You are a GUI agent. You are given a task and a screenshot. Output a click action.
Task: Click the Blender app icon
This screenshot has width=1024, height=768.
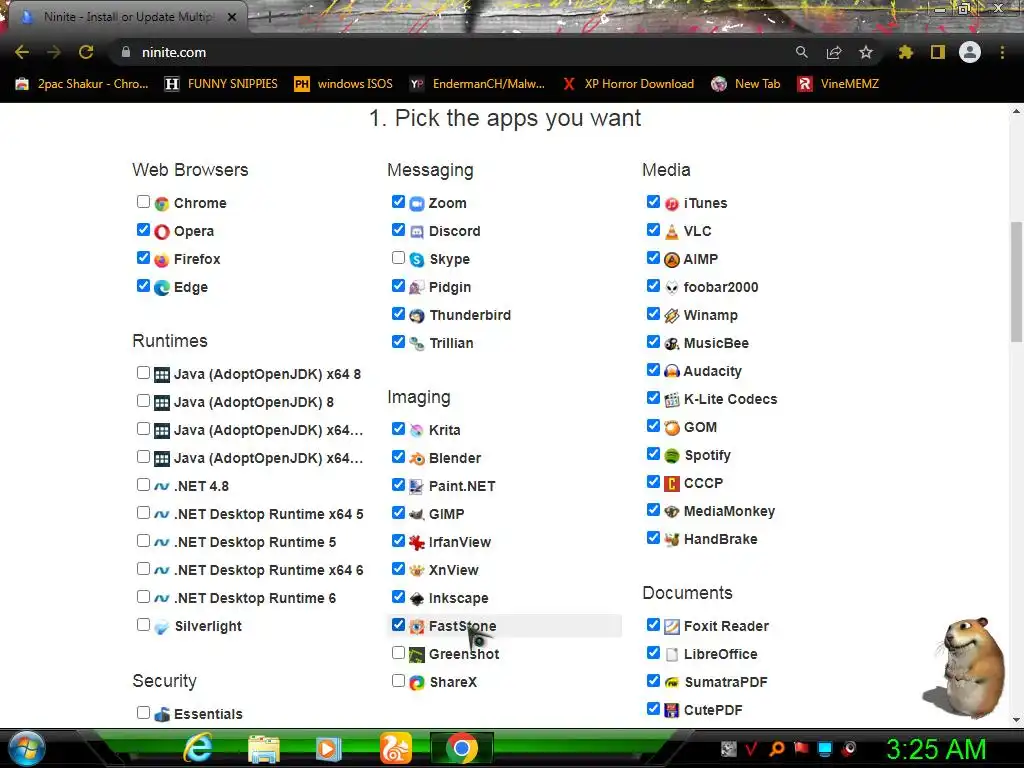coord(417,458)
